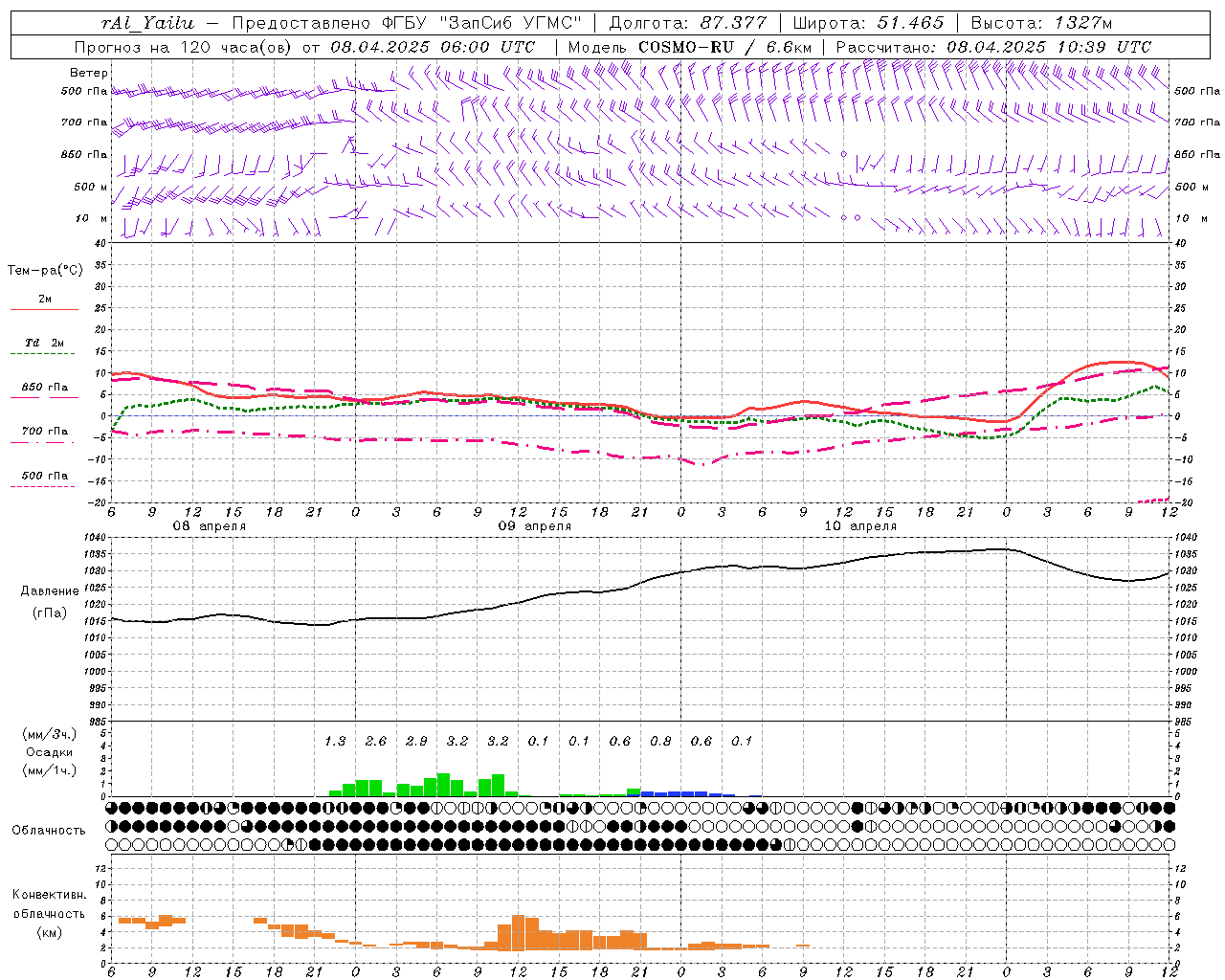Click the Прогноз на 120 часа(ов) text
Viewport: 1225px width, 980px height.
185,47
